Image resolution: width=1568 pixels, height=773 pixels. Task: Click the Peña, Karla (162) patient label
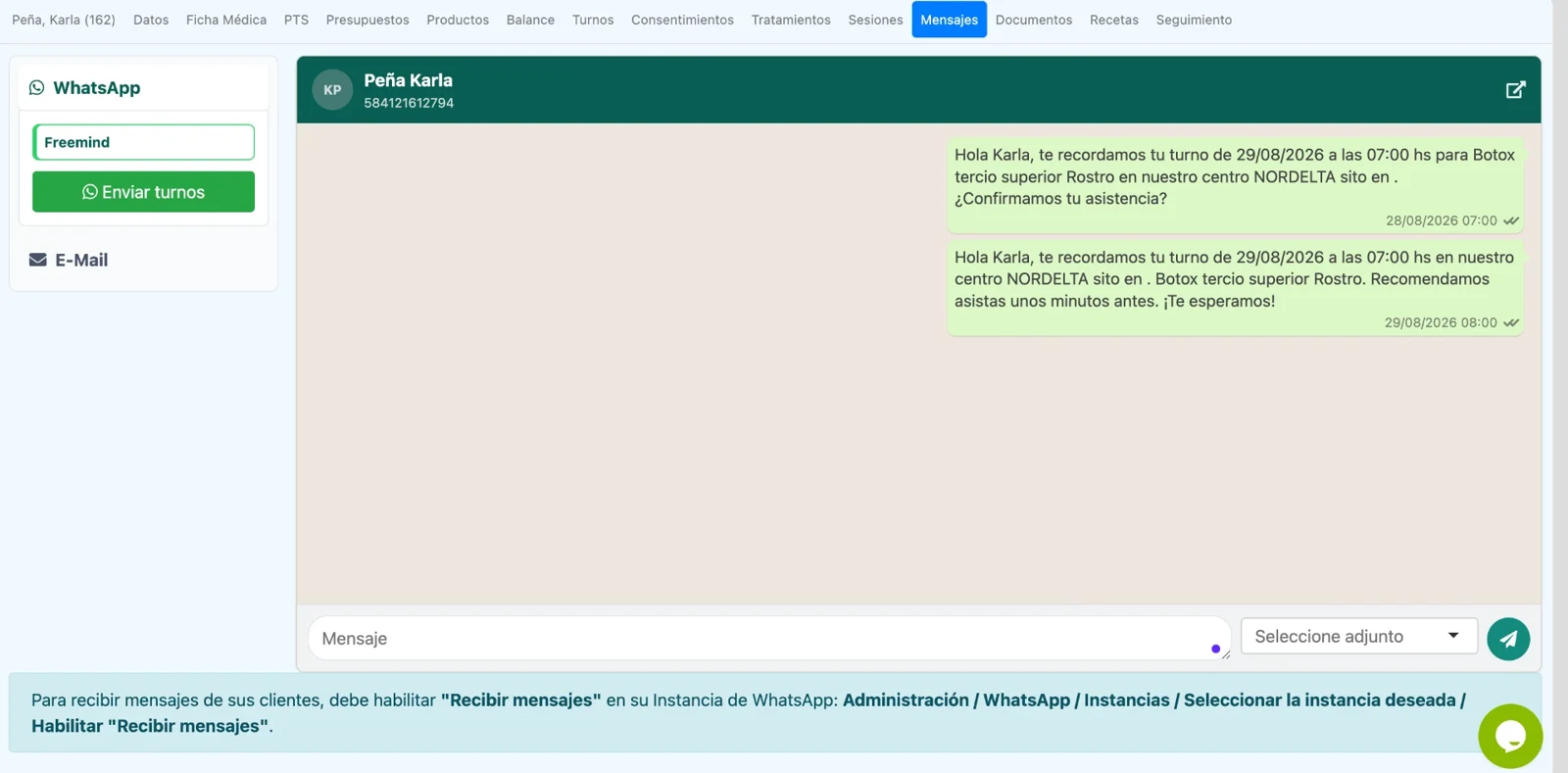(x=64, y=20)
